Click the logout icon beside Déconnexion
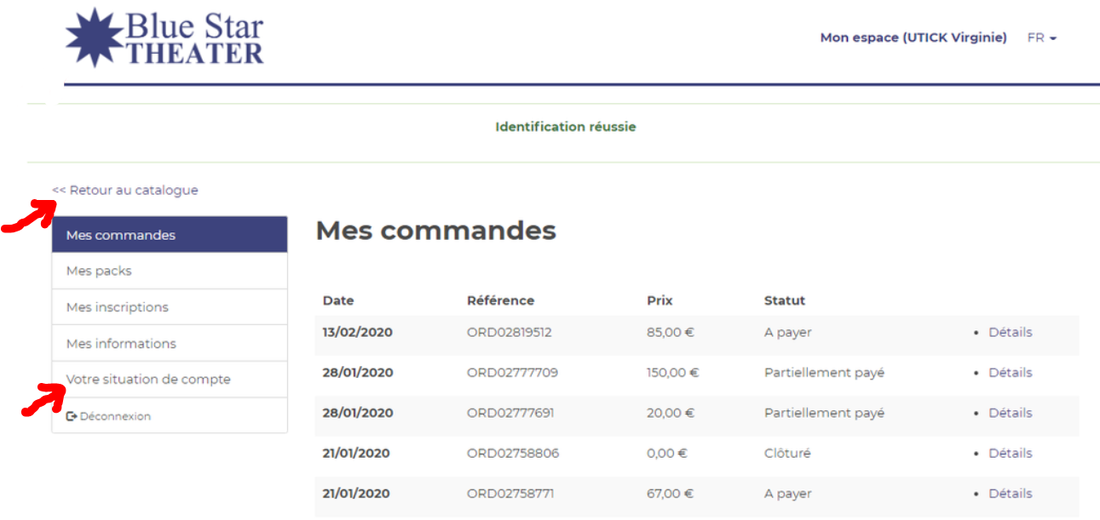The width and height of the screenshot is (1100, 520). click(71, 416)
